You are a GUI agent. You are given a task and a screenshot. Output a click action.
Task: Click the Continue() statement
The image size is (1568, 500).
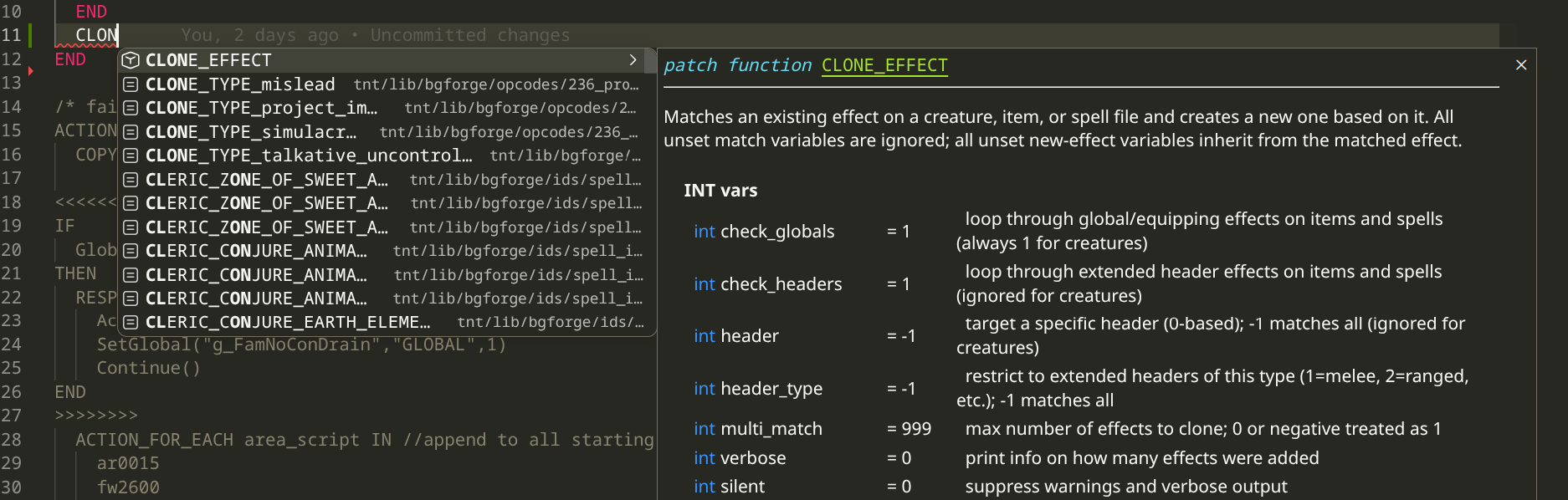pos(148,368)
